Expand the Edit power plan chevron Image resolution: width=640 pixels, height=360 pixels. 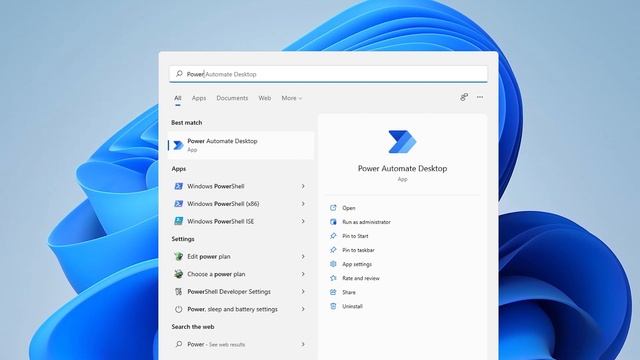[303, 256]
